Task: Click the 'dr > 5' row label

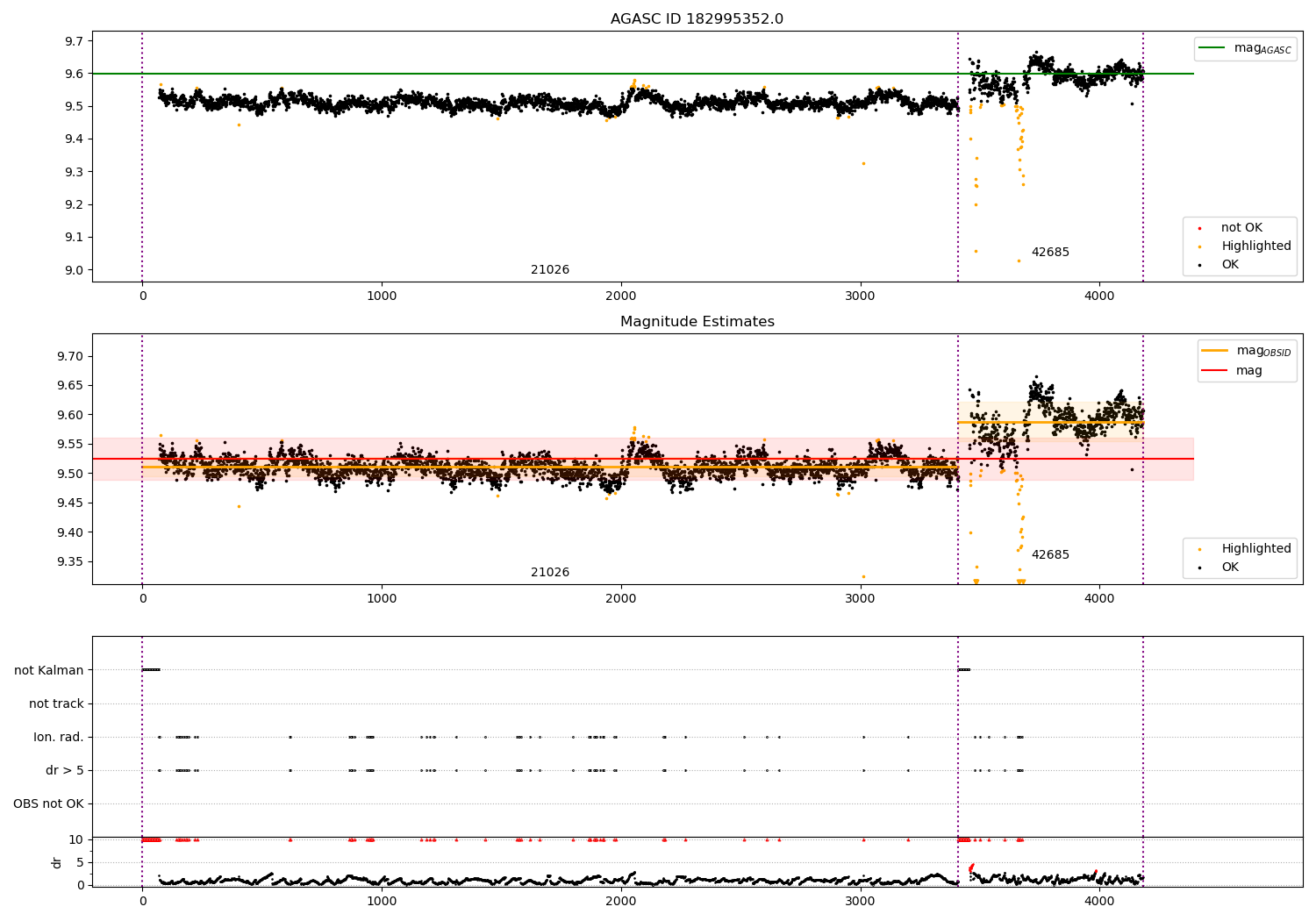Action: click(x=65, y=770)
